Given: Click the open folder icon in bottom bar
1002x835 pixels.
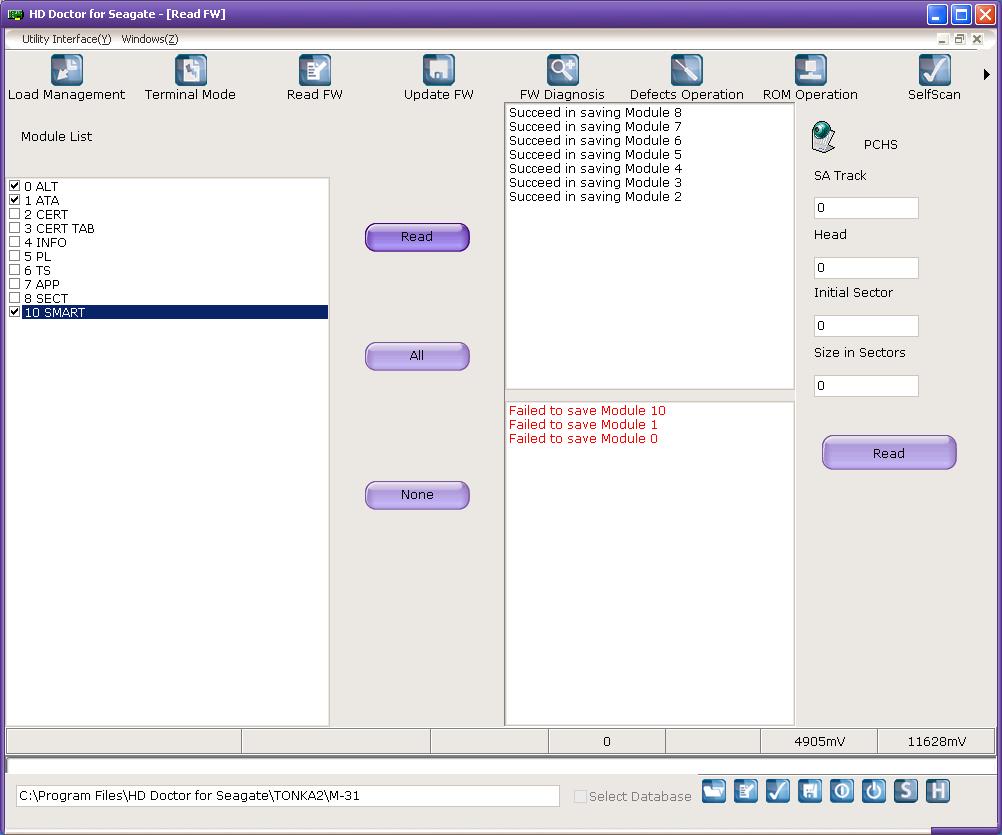Looking at the screenshot, I should [x=714, y=792].
